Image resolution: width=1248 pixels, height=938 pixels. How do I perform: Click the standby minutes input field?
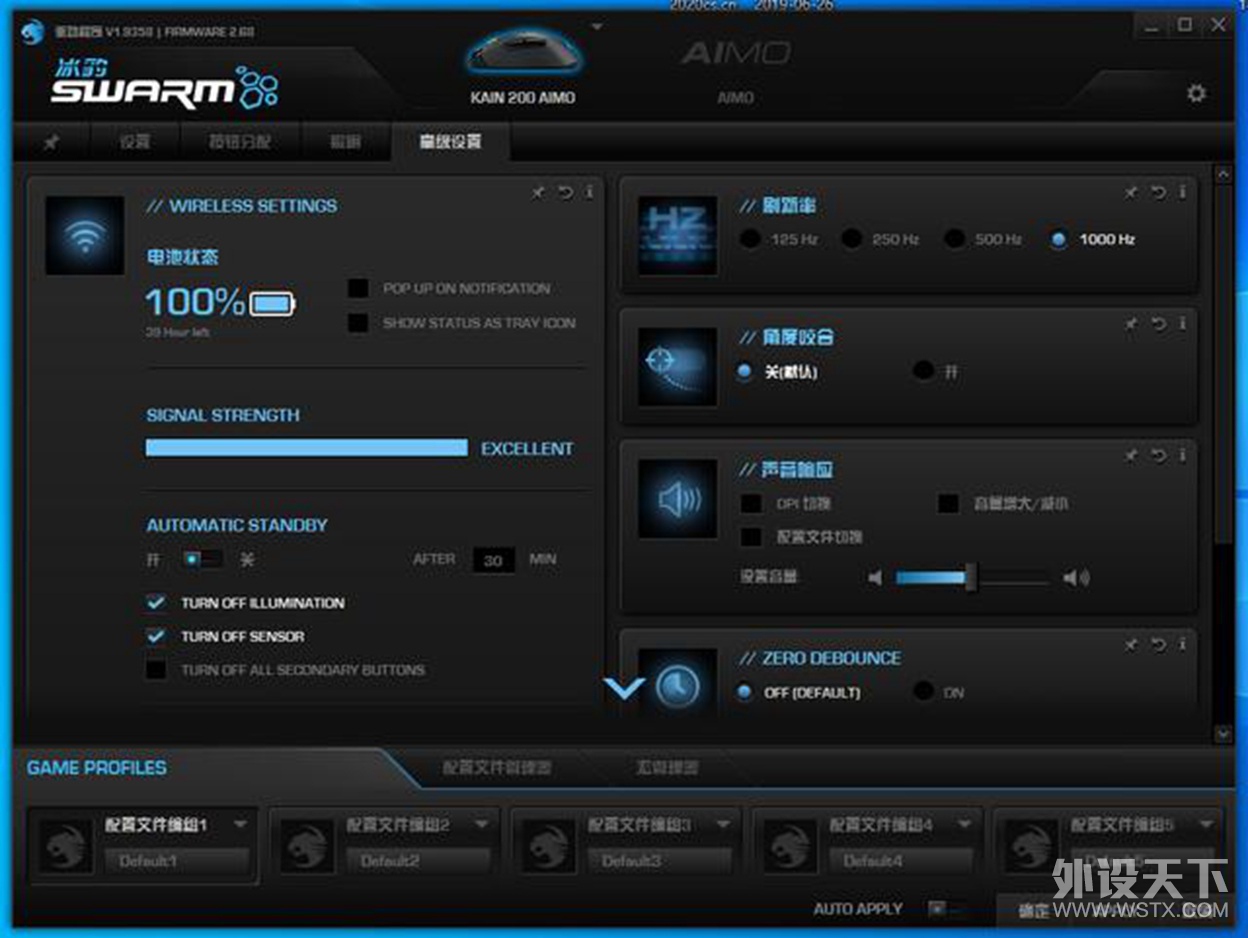pos(493,560)
